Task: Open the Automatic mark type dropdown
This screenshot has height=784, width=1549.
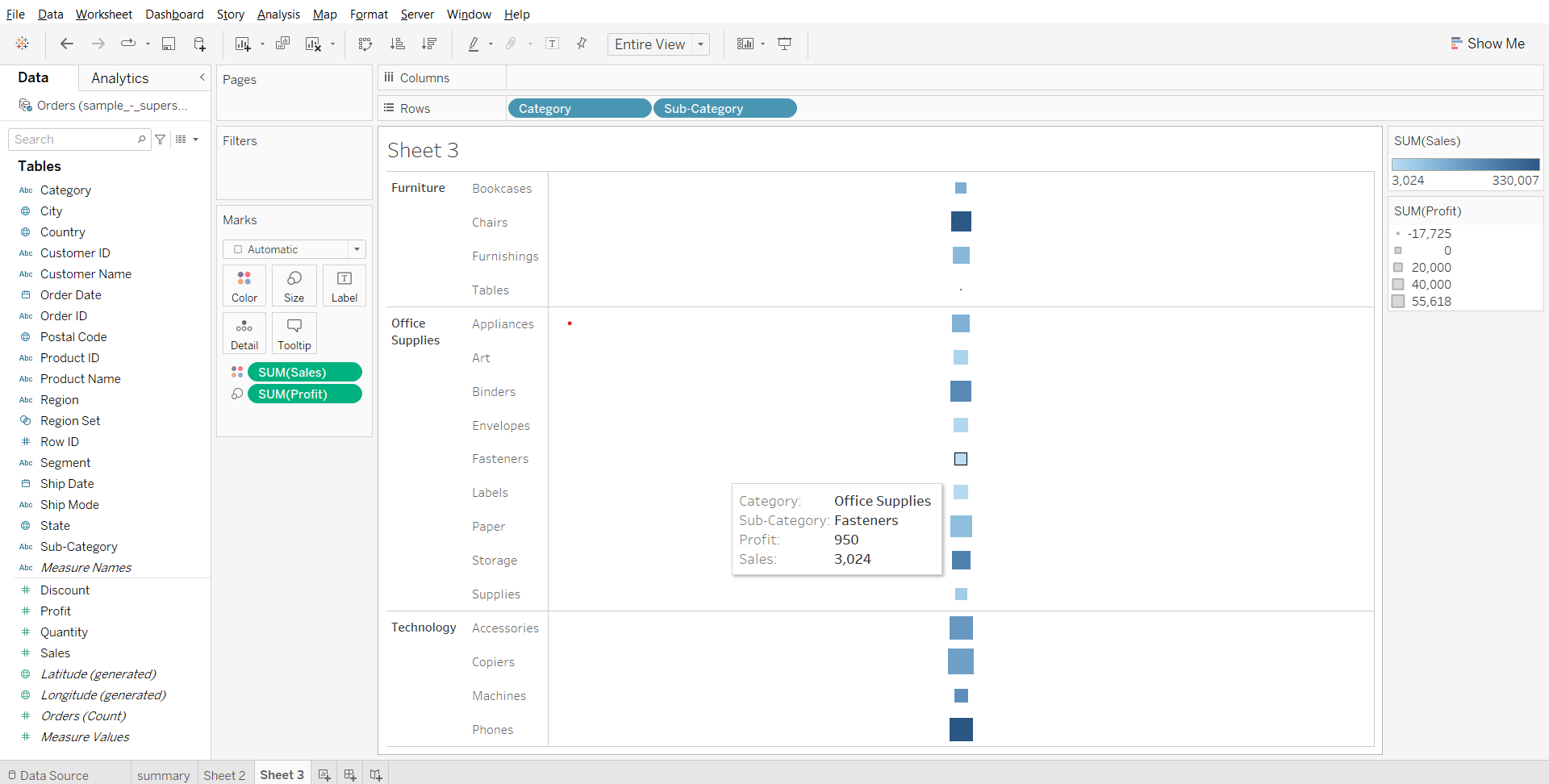Action: click(294, 249)
